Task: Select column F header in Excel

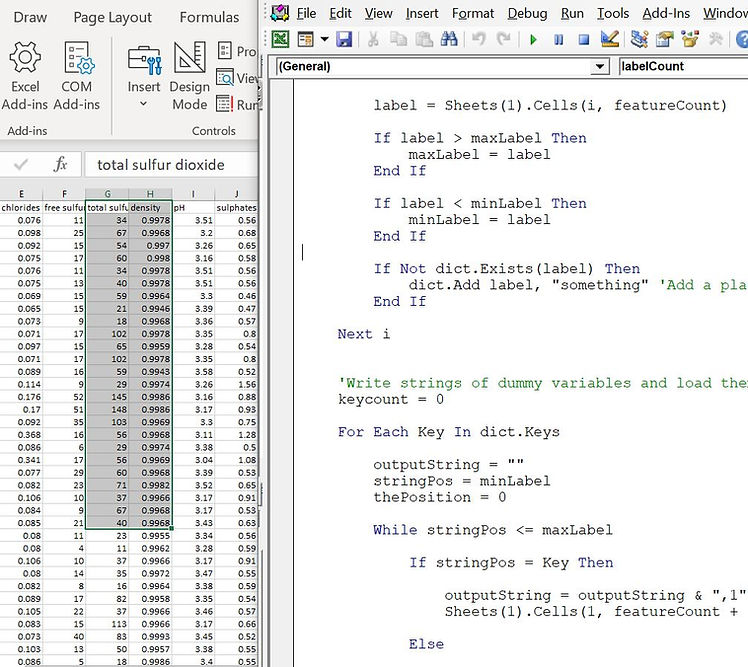Action: [64, 194]
